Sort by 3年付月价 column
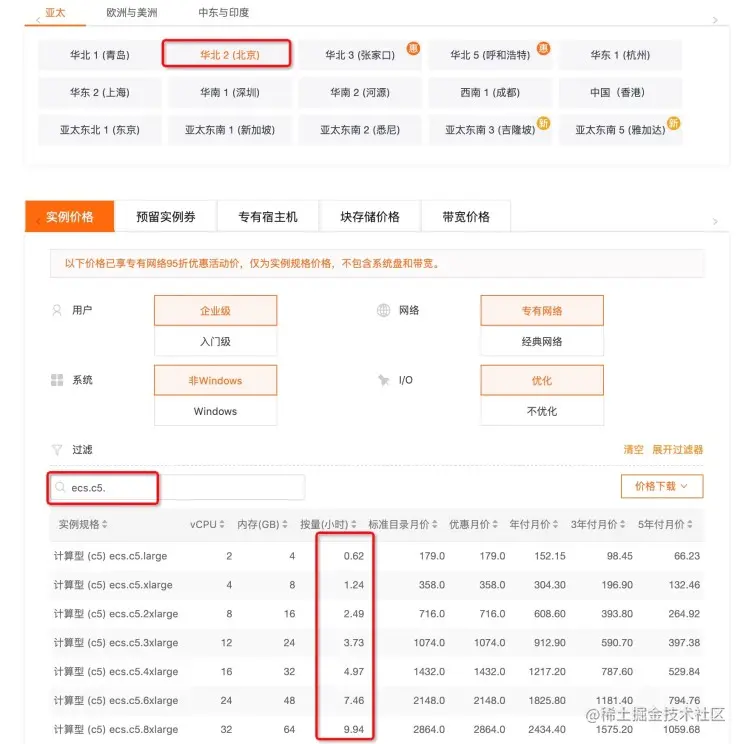Viewport: 746px width, 744px height. 598,524
